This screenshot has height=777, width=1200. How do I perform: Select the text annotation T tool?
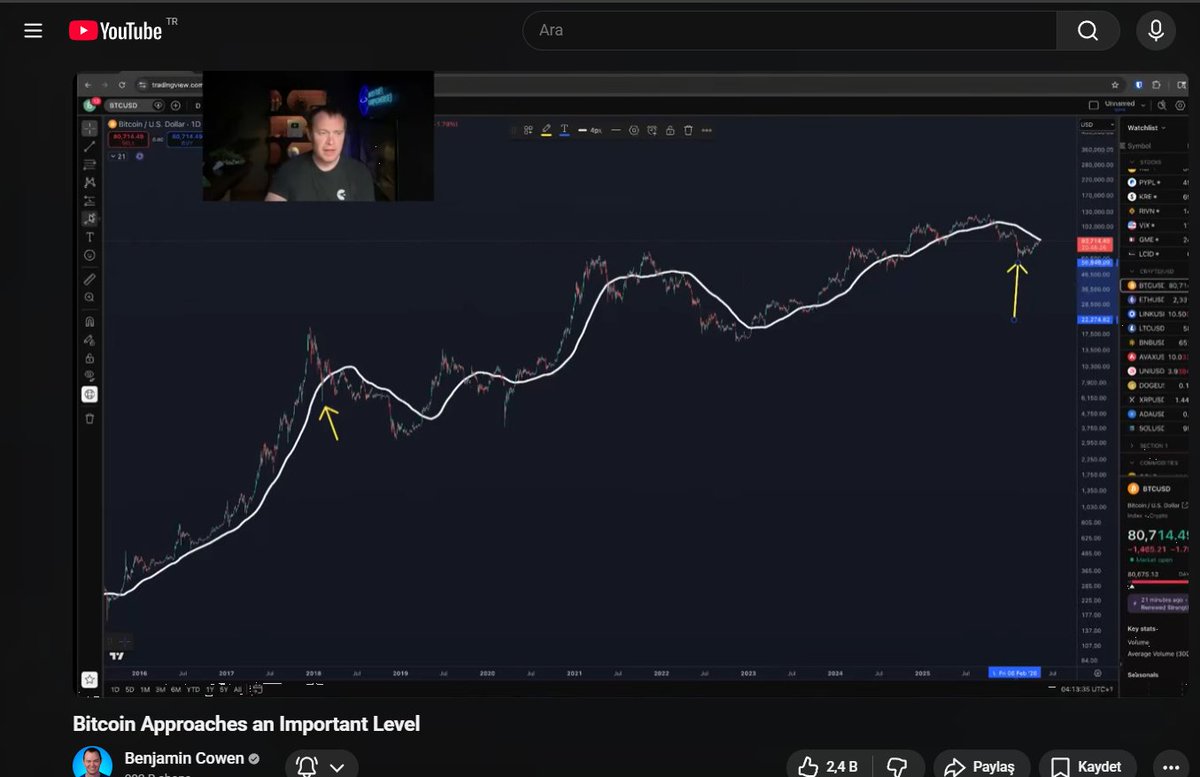pyautogui.click(x=89, y=237)
